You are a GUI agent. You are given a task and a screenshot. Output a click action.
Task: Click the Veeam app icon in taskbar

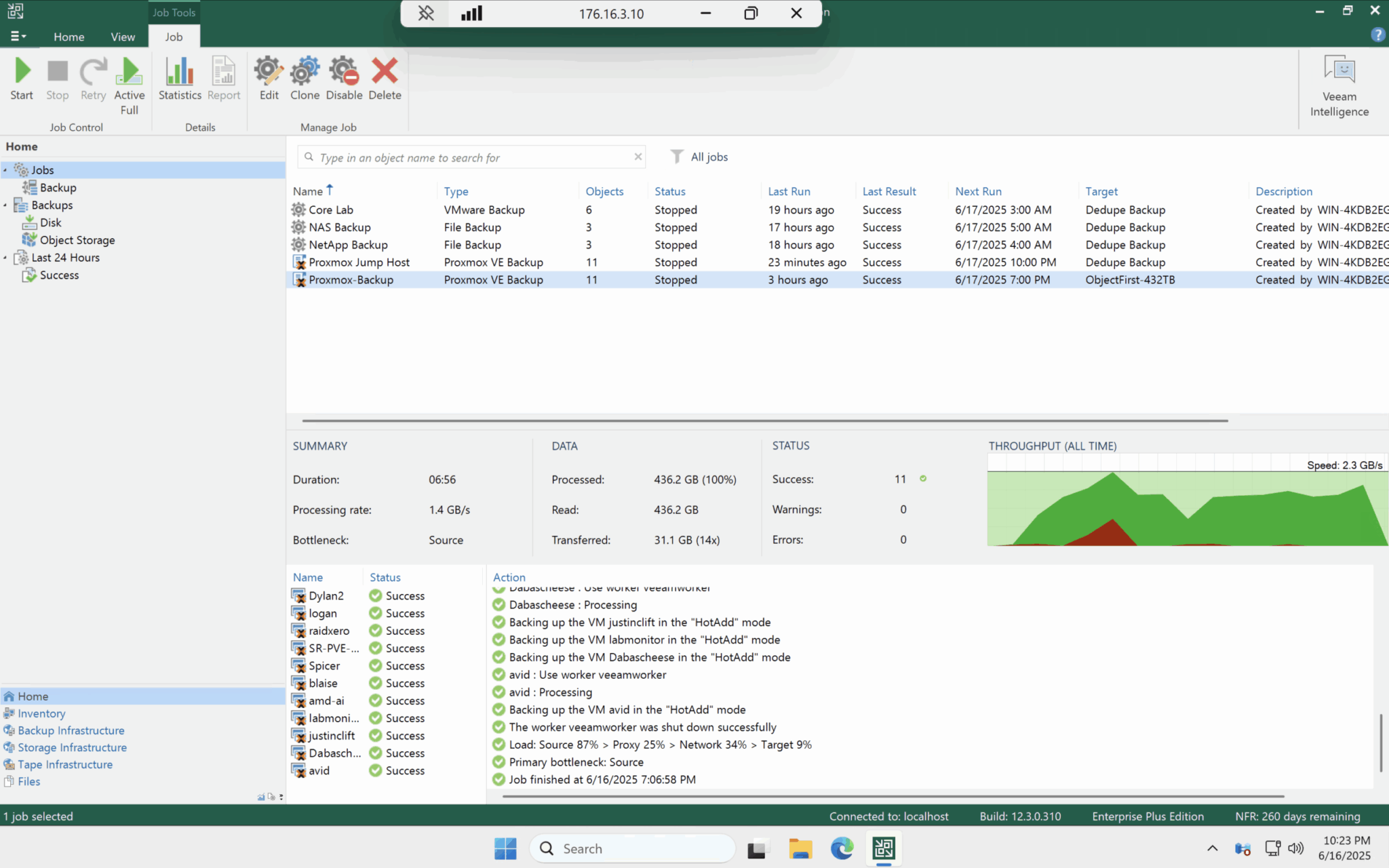(884, 848)
